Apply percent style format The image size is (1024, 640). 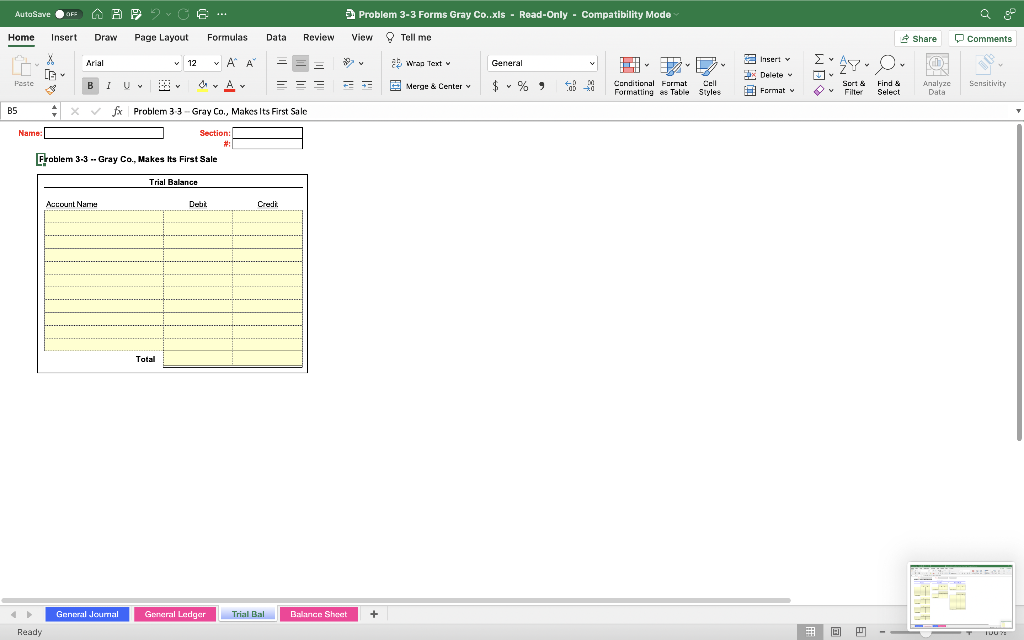pos(522,86)
